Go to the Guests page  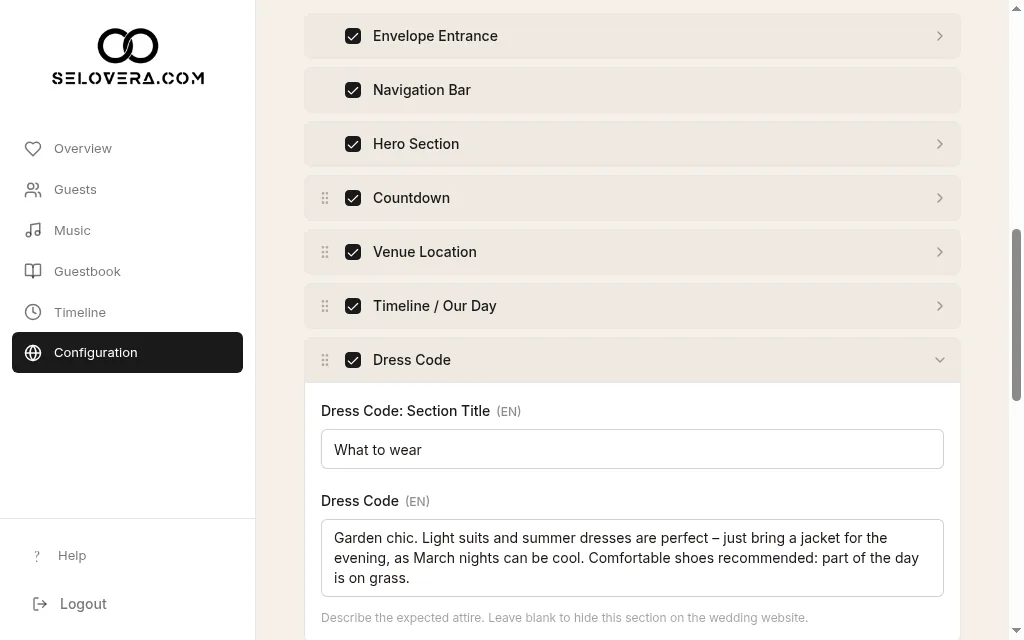(127, 190)
